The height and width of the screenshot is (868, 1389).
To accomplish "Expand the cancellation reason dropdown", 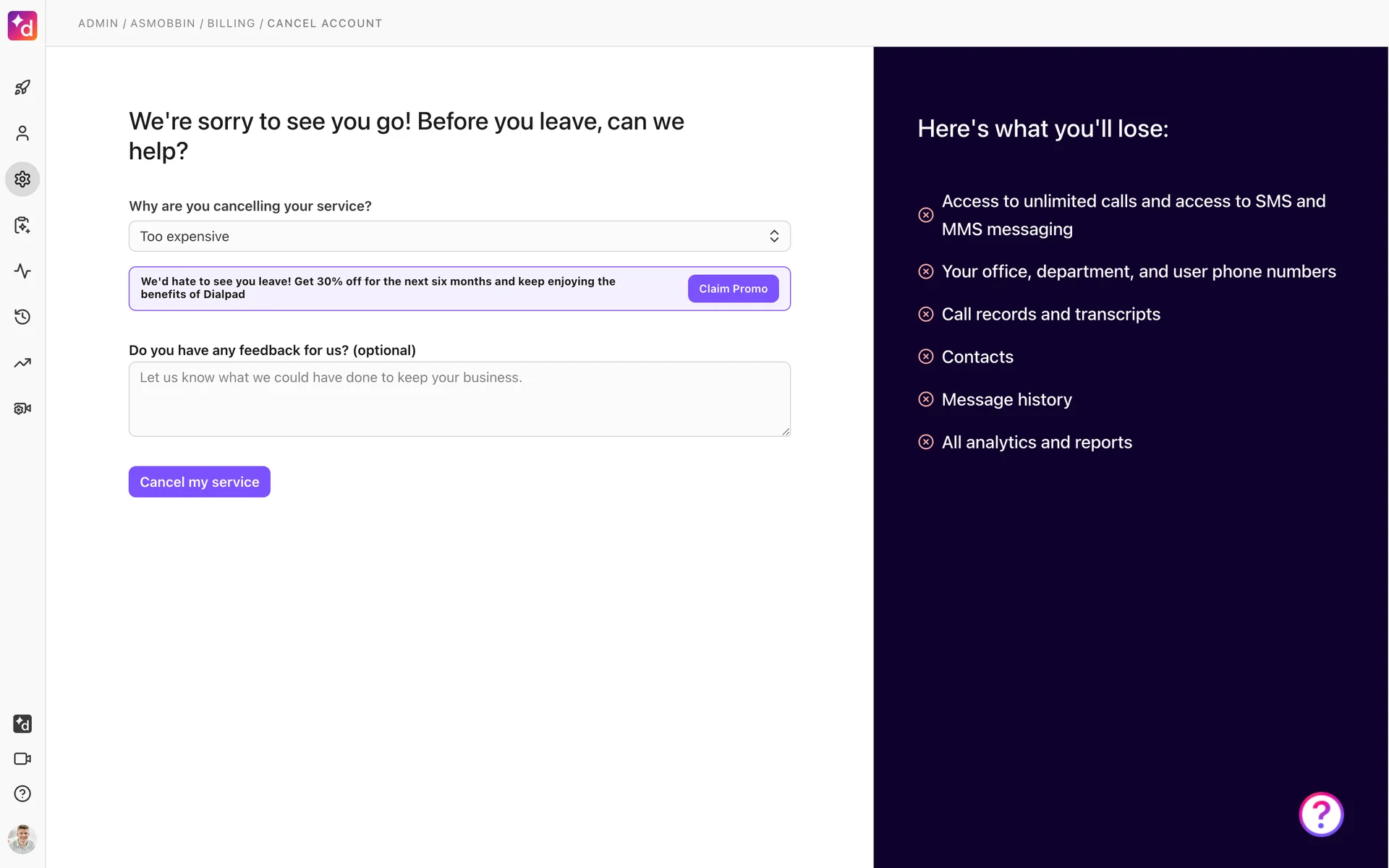I will coord(459,237).
